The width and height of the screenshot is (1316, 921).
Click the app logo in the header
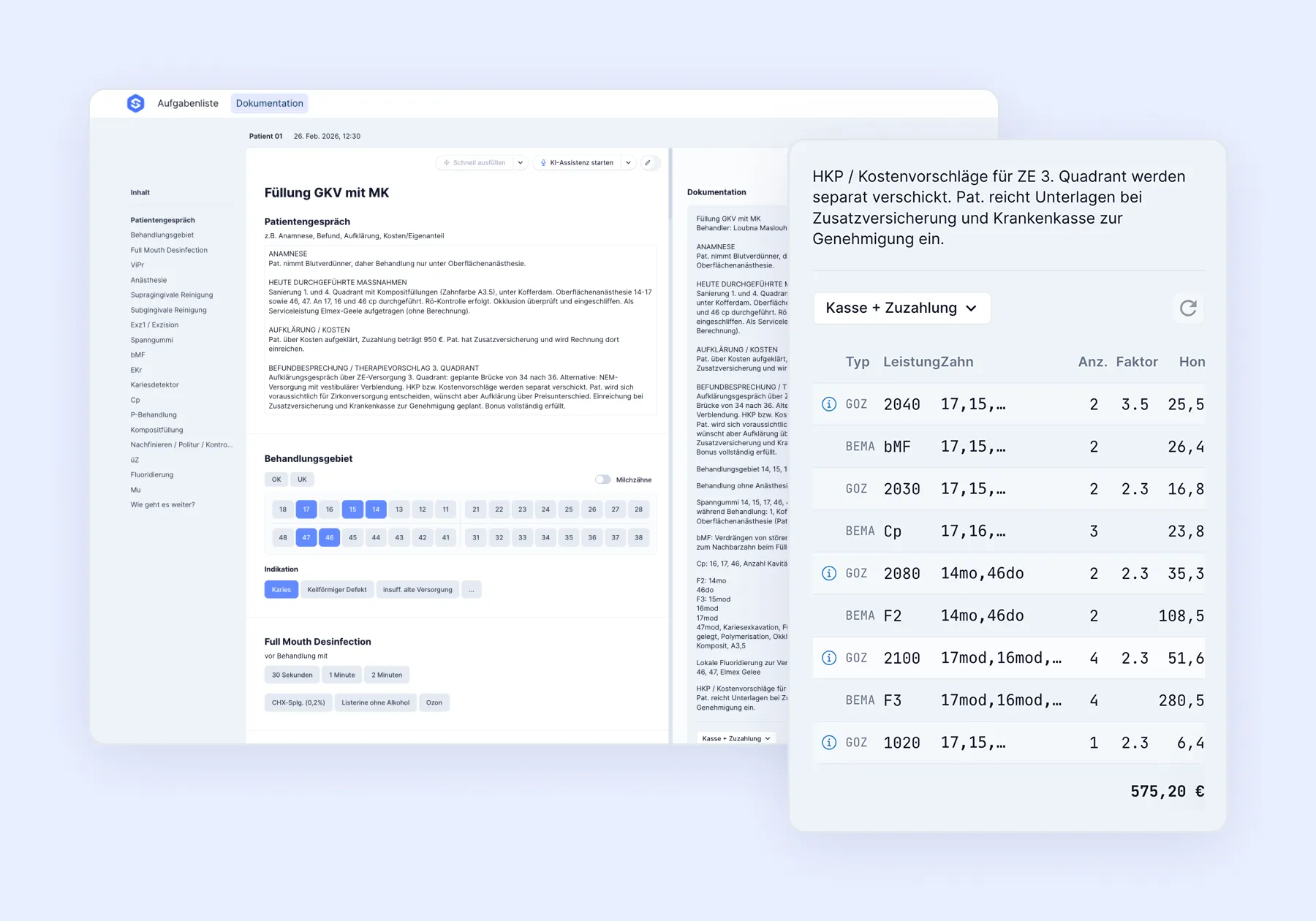[x=135, y=103]
